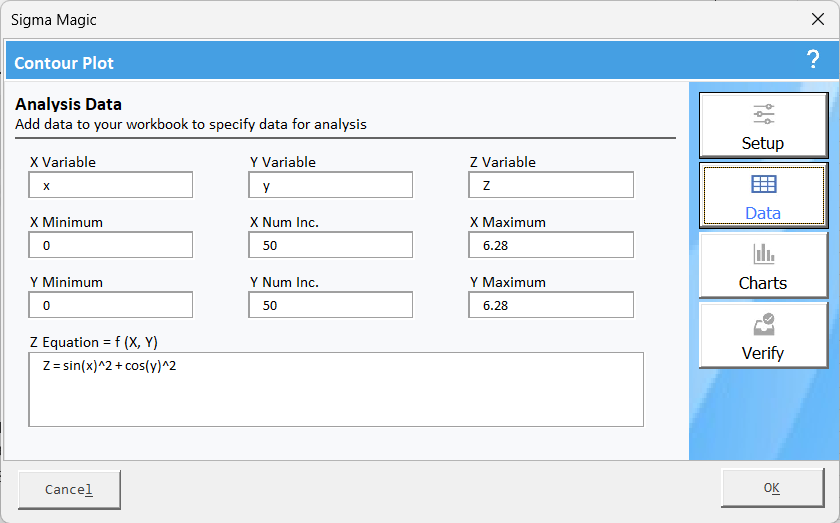Close the Sigma Magic dialog window
Screen dimensions: 840x523
click(818, 19)
